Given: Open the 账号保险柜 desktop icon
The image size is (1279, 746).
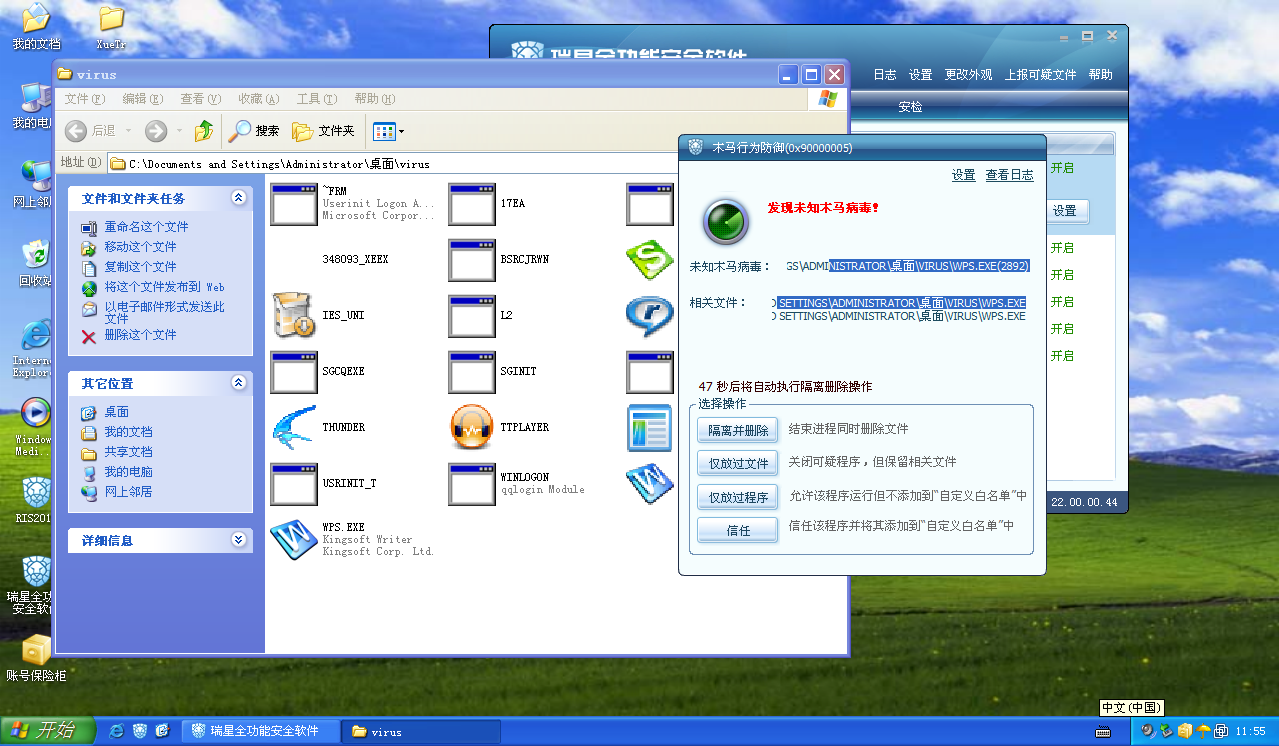Looking at the screenshot, I should (36, 659).
